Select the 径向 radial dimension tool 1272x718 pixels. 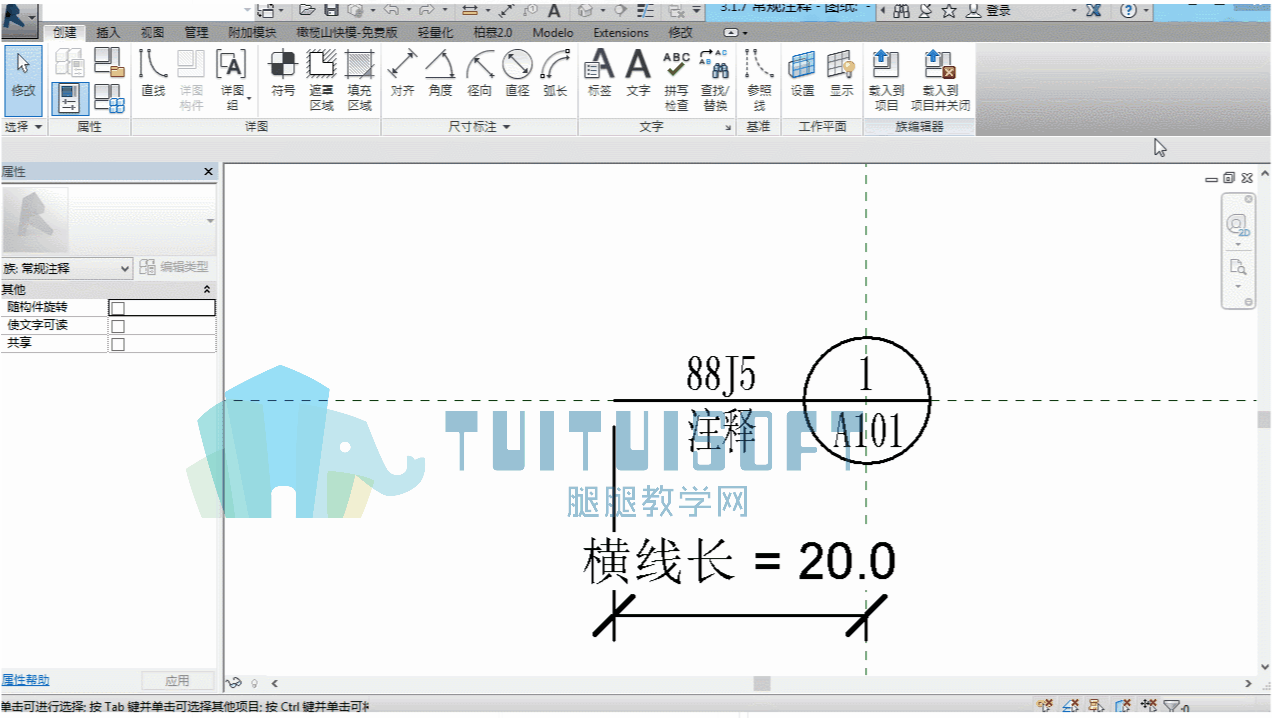tap(479, 74)
